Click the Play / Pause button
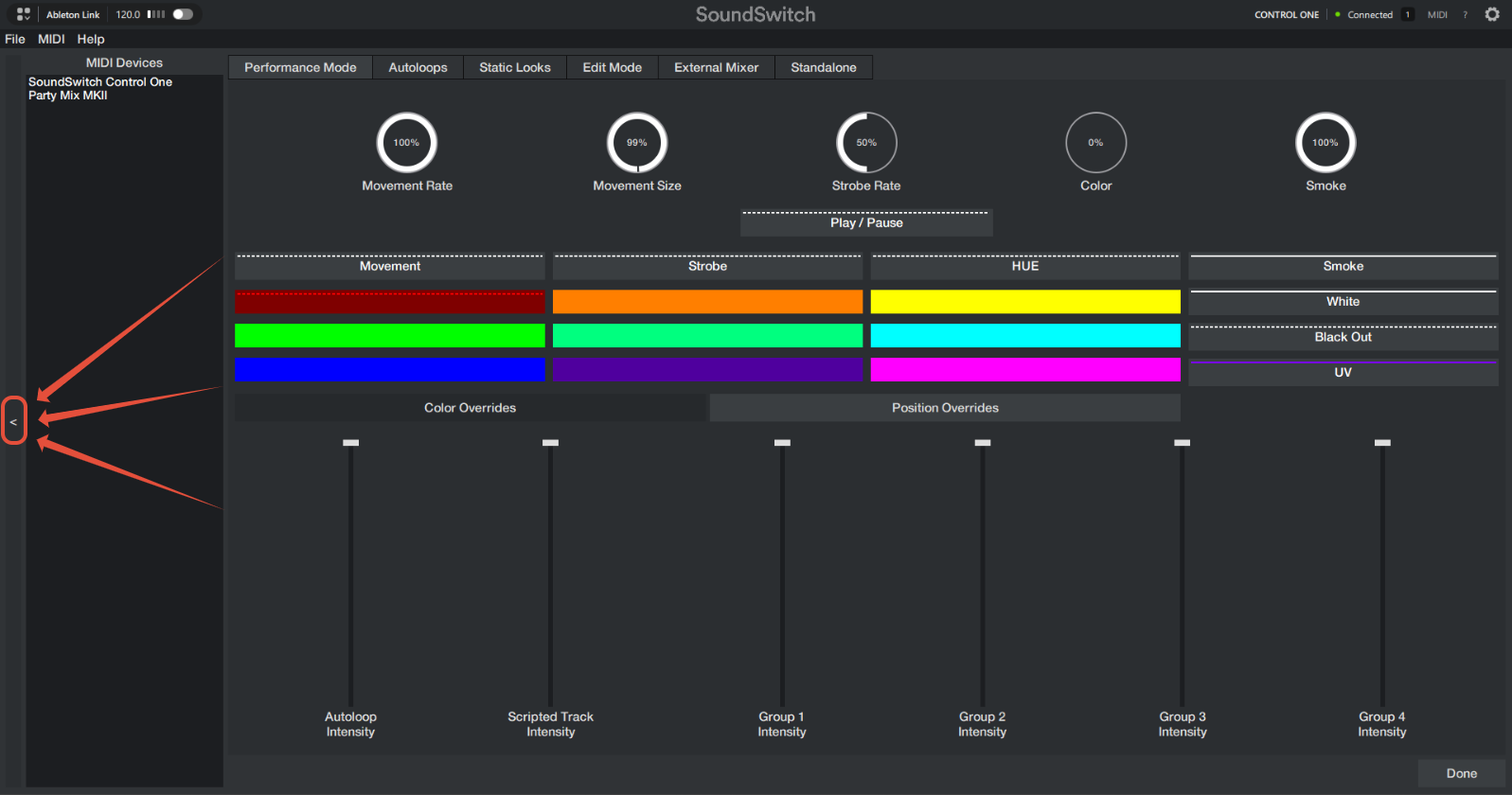Image resolution: width=1512 pixels, height=795 pixels. tap(866, 222)
